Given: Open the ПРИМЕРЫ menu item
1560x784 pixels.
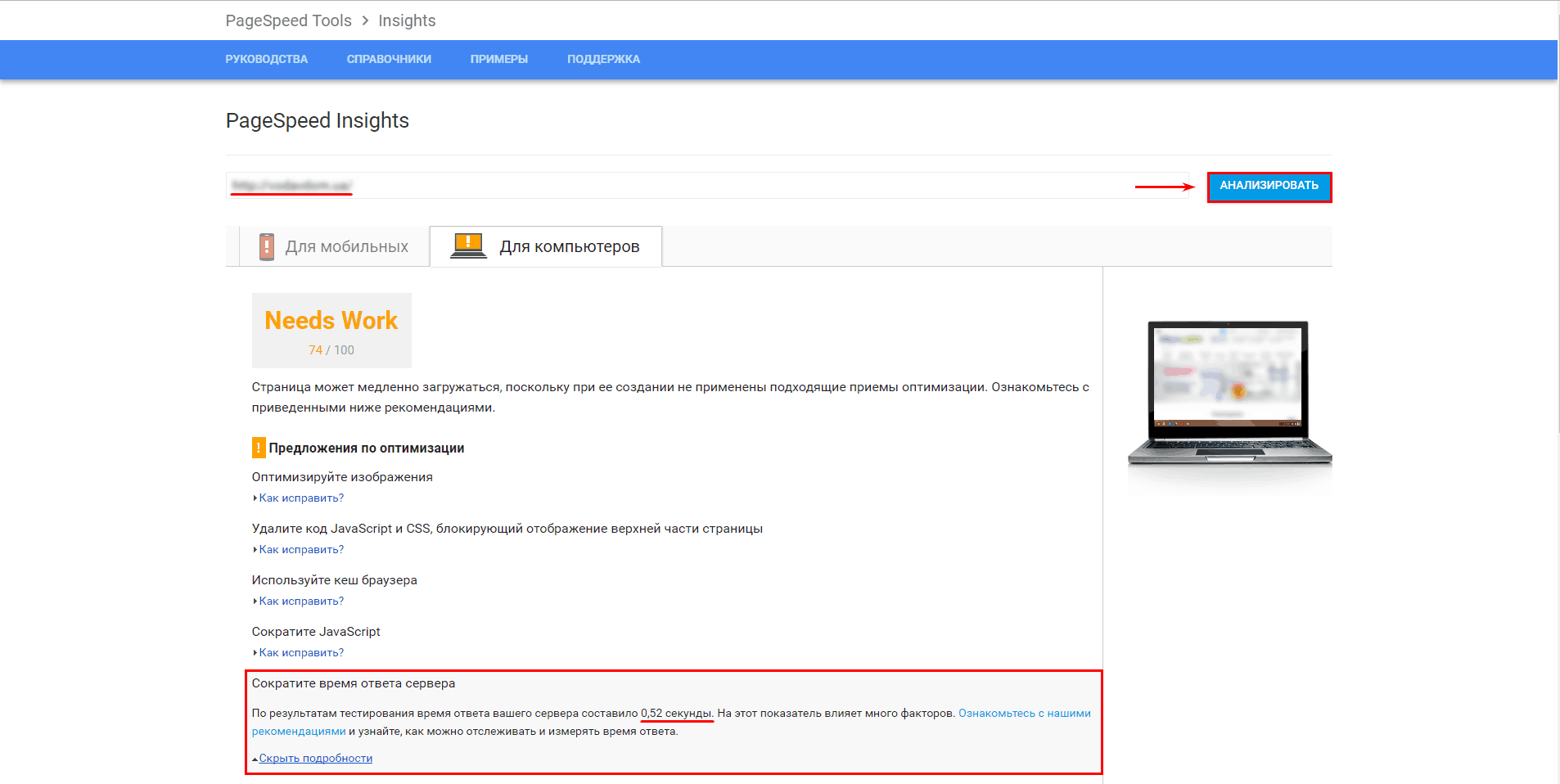Looking at the screenshot, I should pyautogui.click(x=499, y=59).
